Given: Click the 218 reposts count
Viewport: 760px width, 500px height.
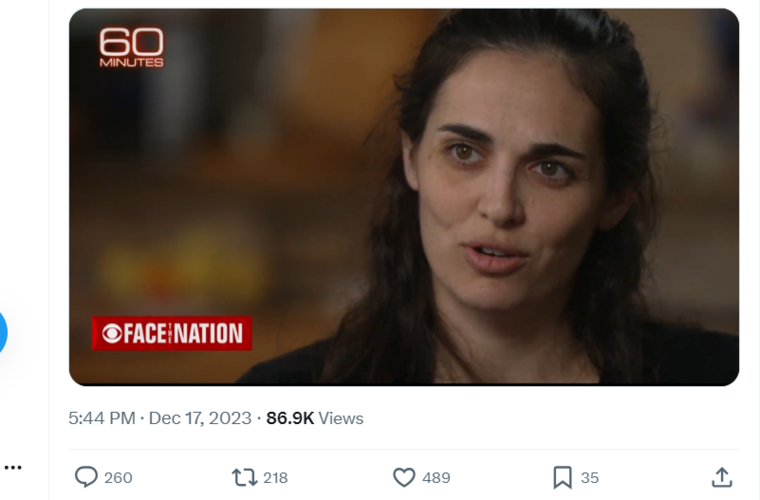Looking at the screenshot, I should tap(275, 478).
